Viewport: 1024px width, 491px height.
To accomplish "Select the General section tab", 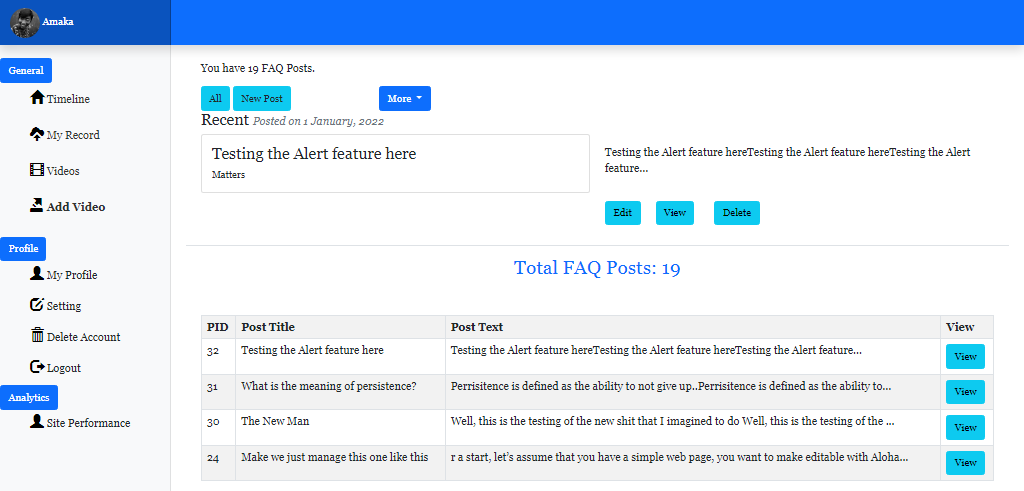I will (x=26, y=71).
